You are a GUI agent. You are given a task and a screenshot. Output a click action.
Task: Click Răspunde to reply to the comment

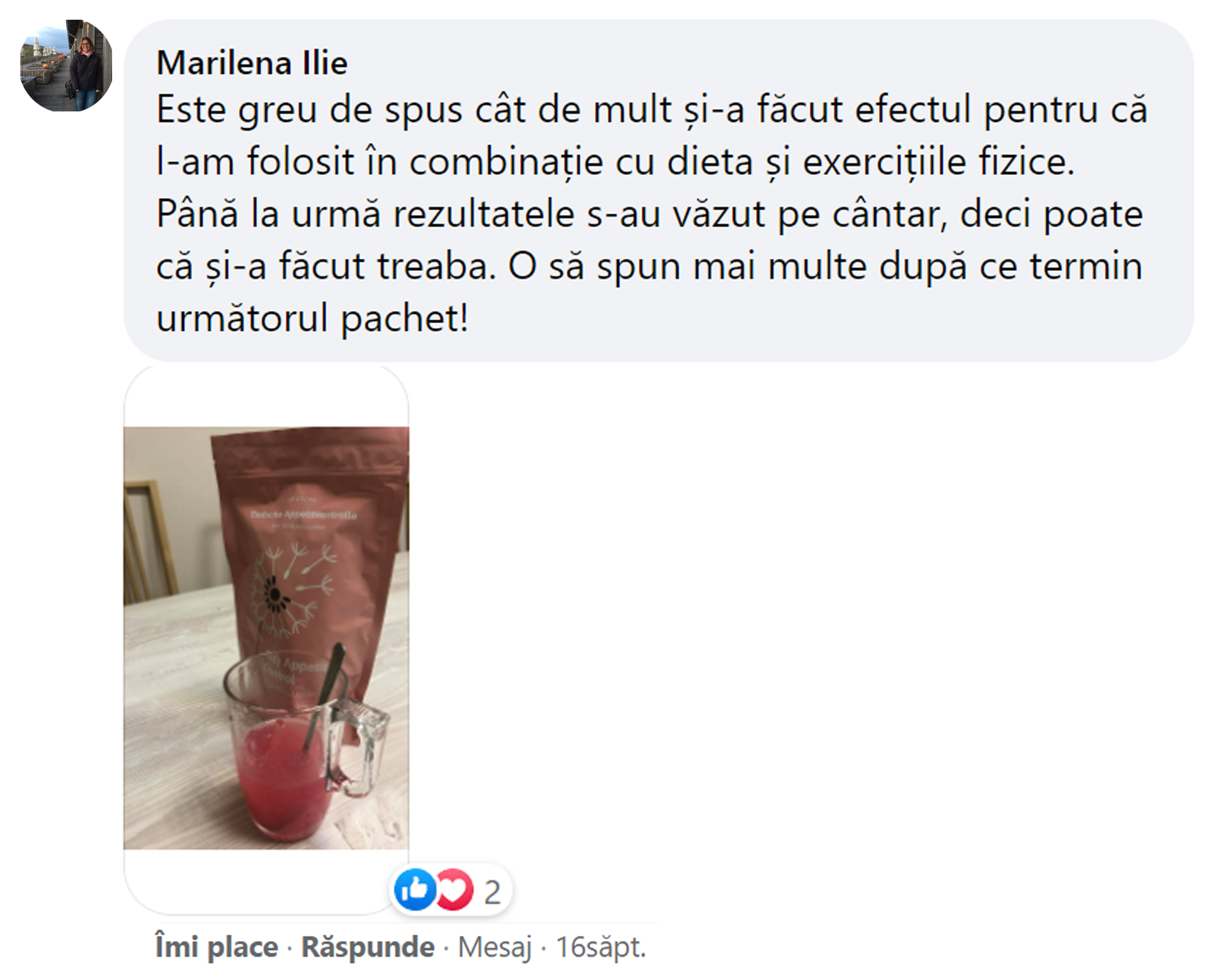pyautogui.click(x=368, y=946)
